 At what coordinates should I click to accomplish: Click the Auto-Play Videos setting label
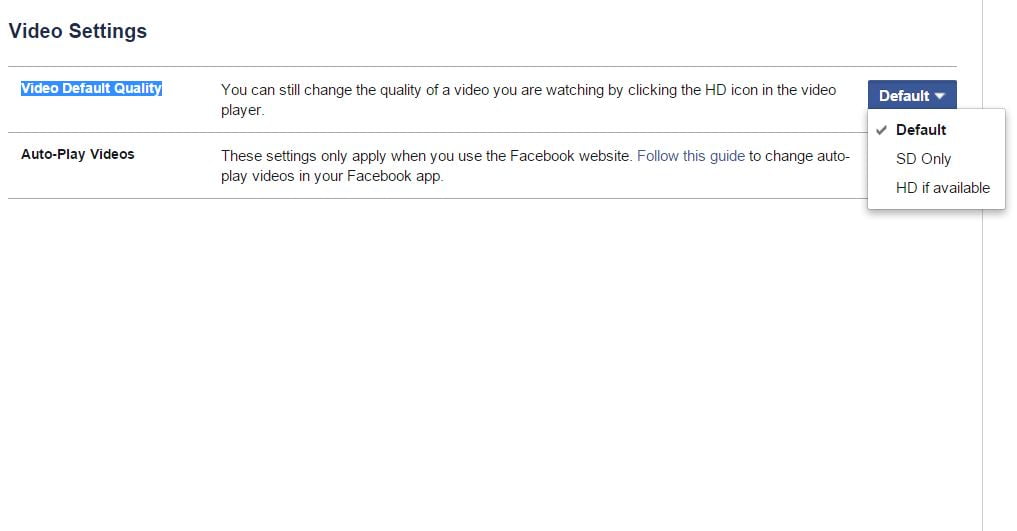tap(78, 154)
